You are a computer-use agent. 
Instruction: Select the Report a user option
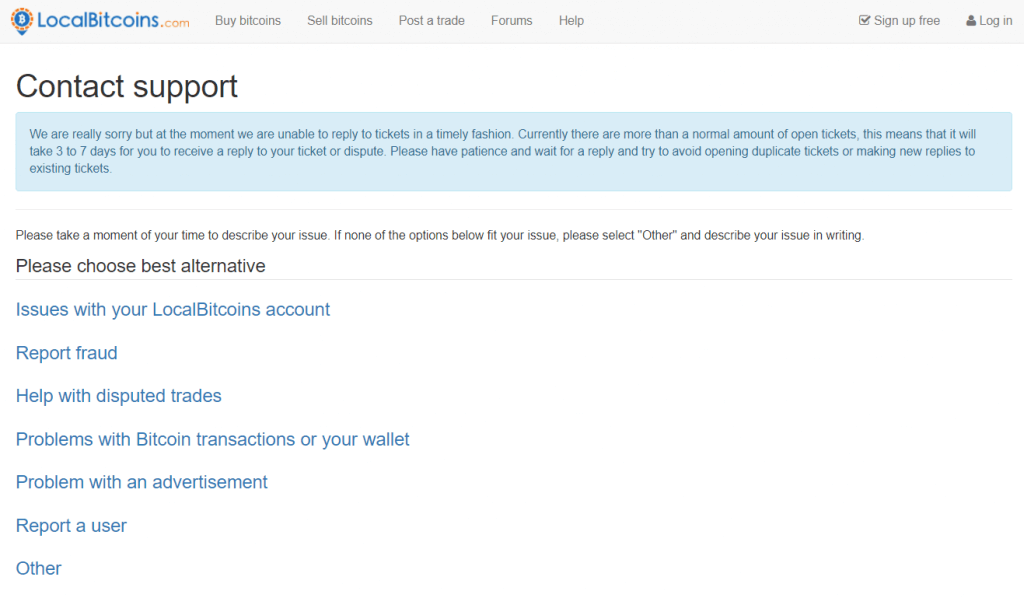pos(71,526)
